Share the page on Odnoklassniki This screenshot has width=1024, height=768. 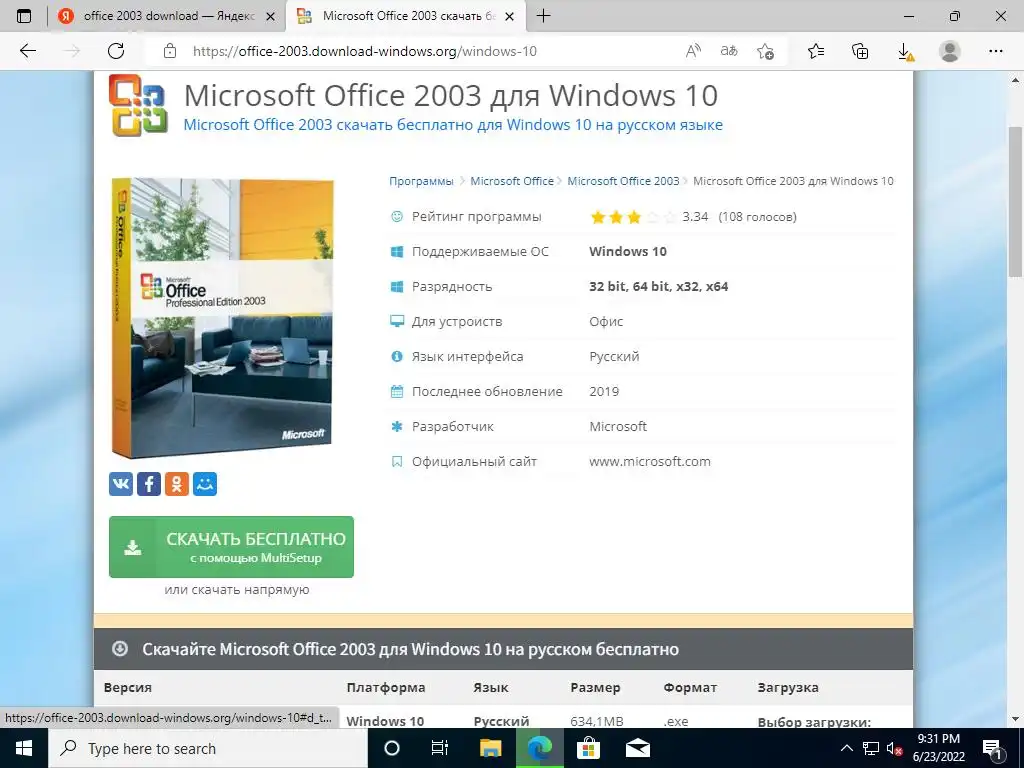pos(177,484)
